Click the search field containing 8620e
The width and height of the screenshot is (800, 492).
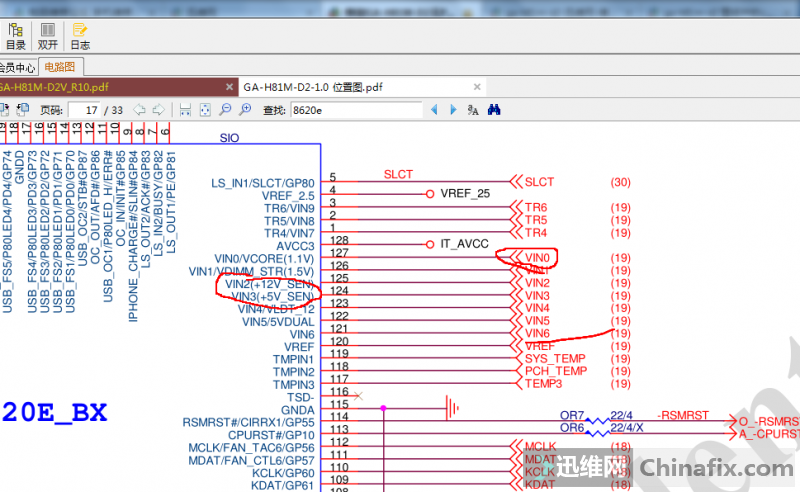click(x=356, y=110)
